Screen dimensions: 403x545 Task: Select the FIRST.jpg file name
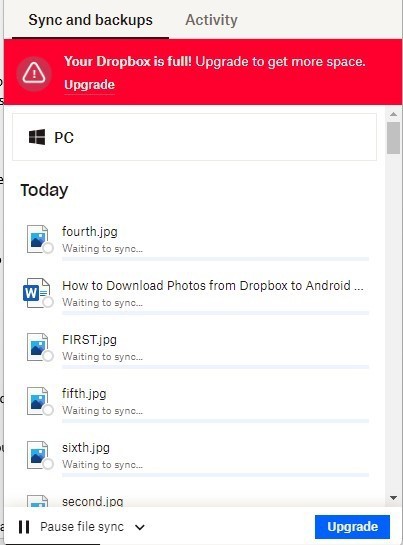click(x=89, y=340)
